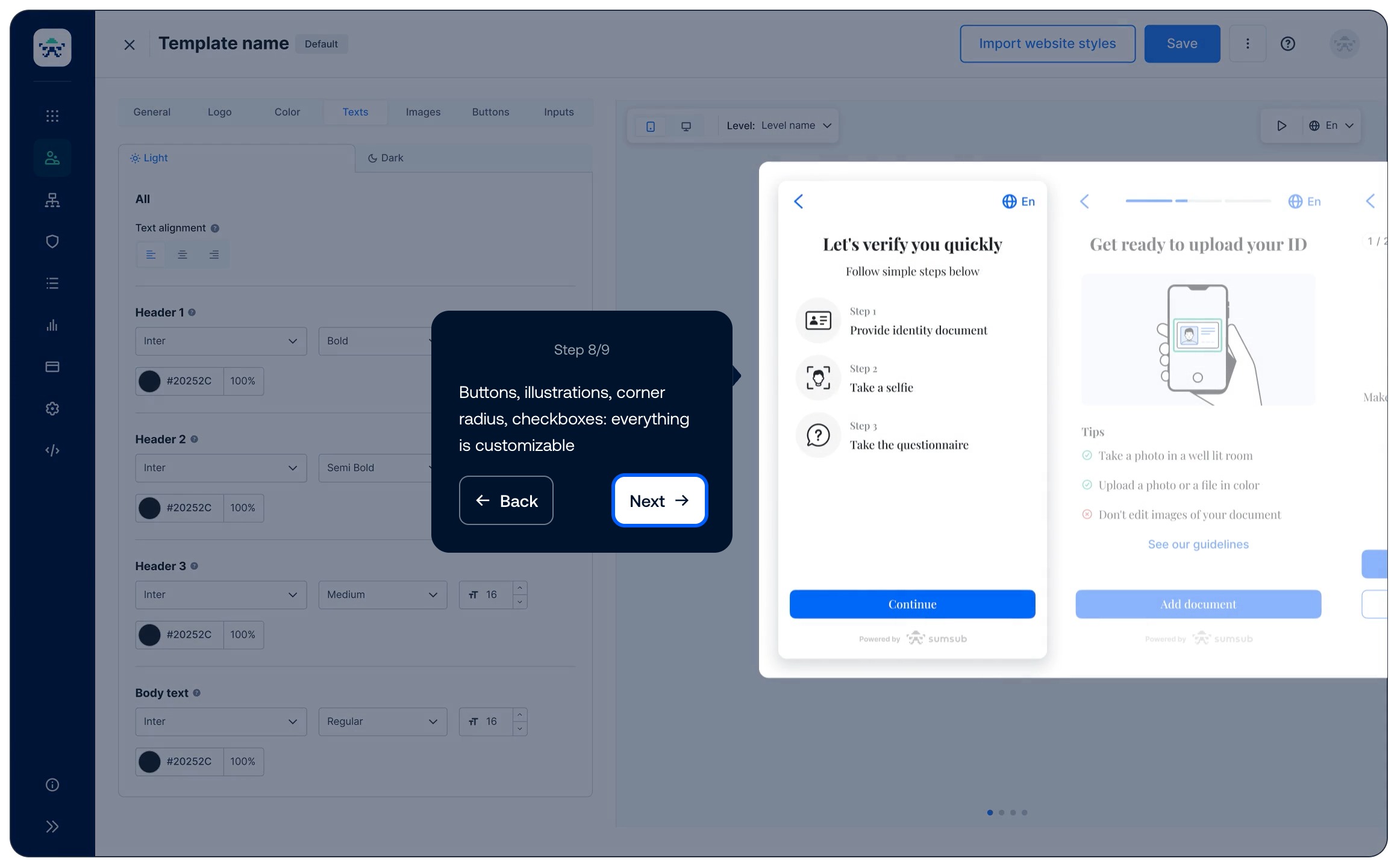Viewport: 1400px width, 867px height.
Task: Open the help question mark icon
Action: (x=1287, y=44)
